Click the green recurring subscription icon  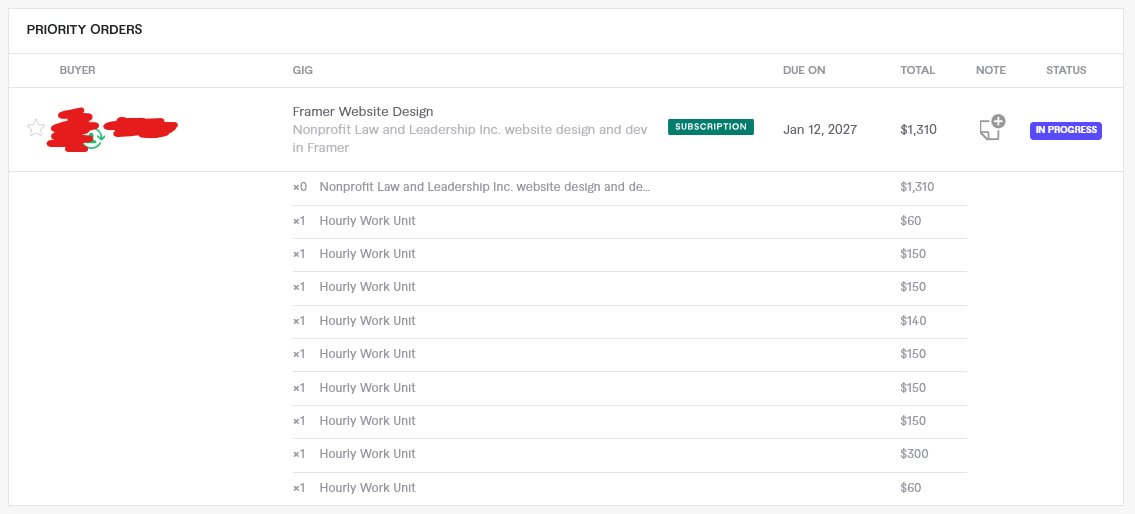click(x=93, y=139)
